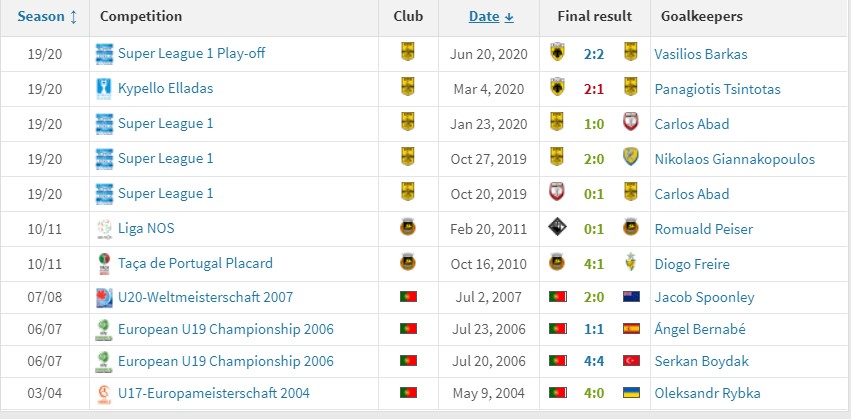Click the Super League 1 Play-off competition icon
The width and height of the screenshot is (851, 419).
[x=104, y=54]
